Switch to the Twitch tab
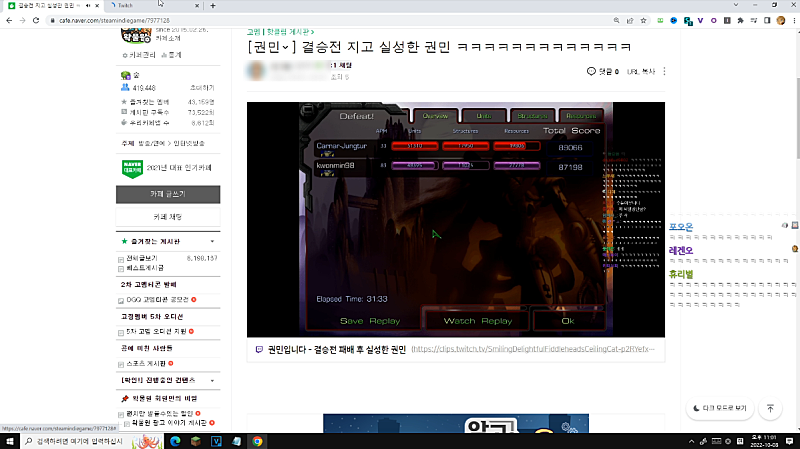The height and width of the screenshot is (449, 800). (x=153, y=6)
